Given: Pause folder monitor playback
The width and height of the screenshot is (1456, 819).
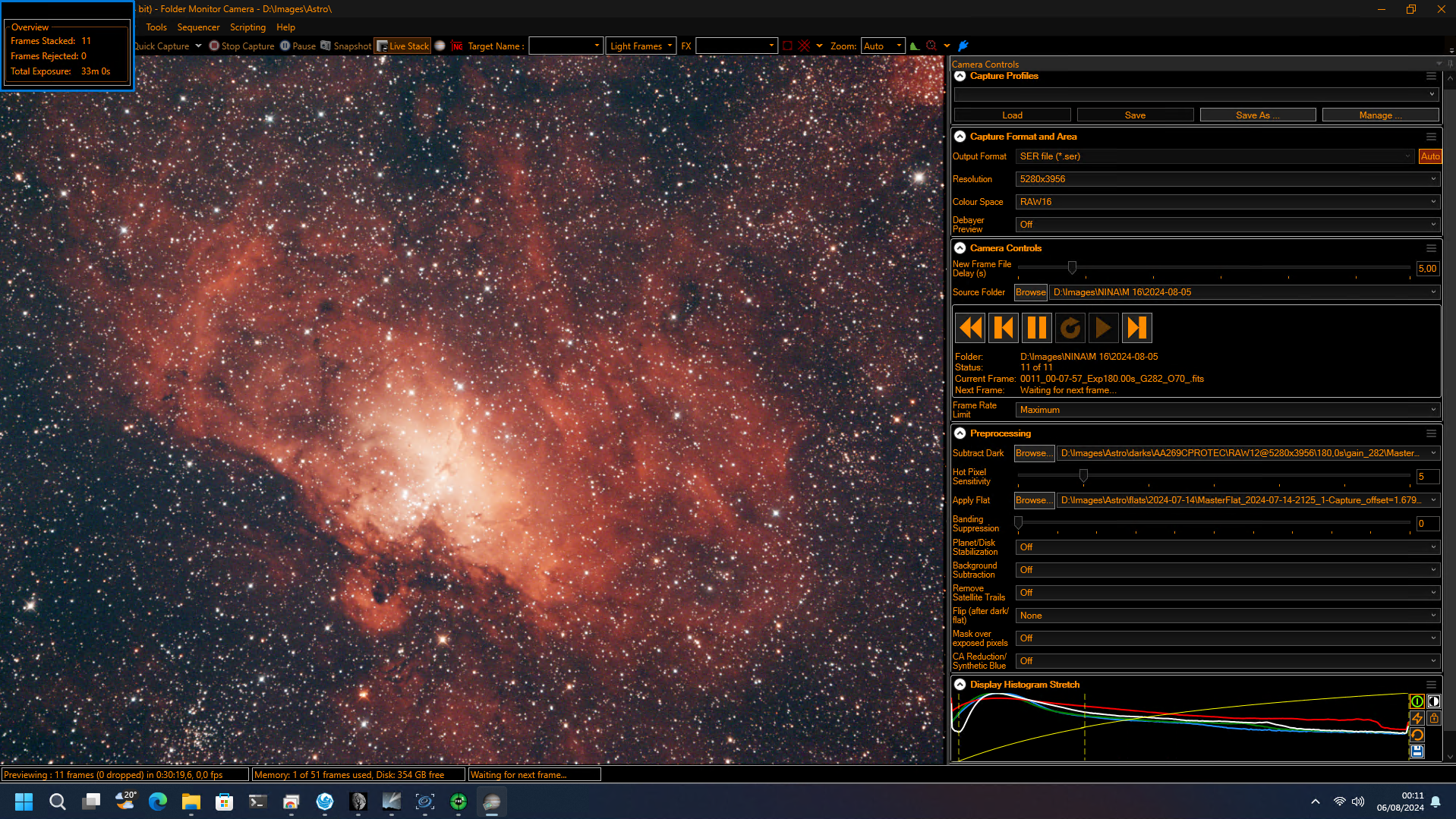Looking at the screenshot, I should click(1036, 328).
